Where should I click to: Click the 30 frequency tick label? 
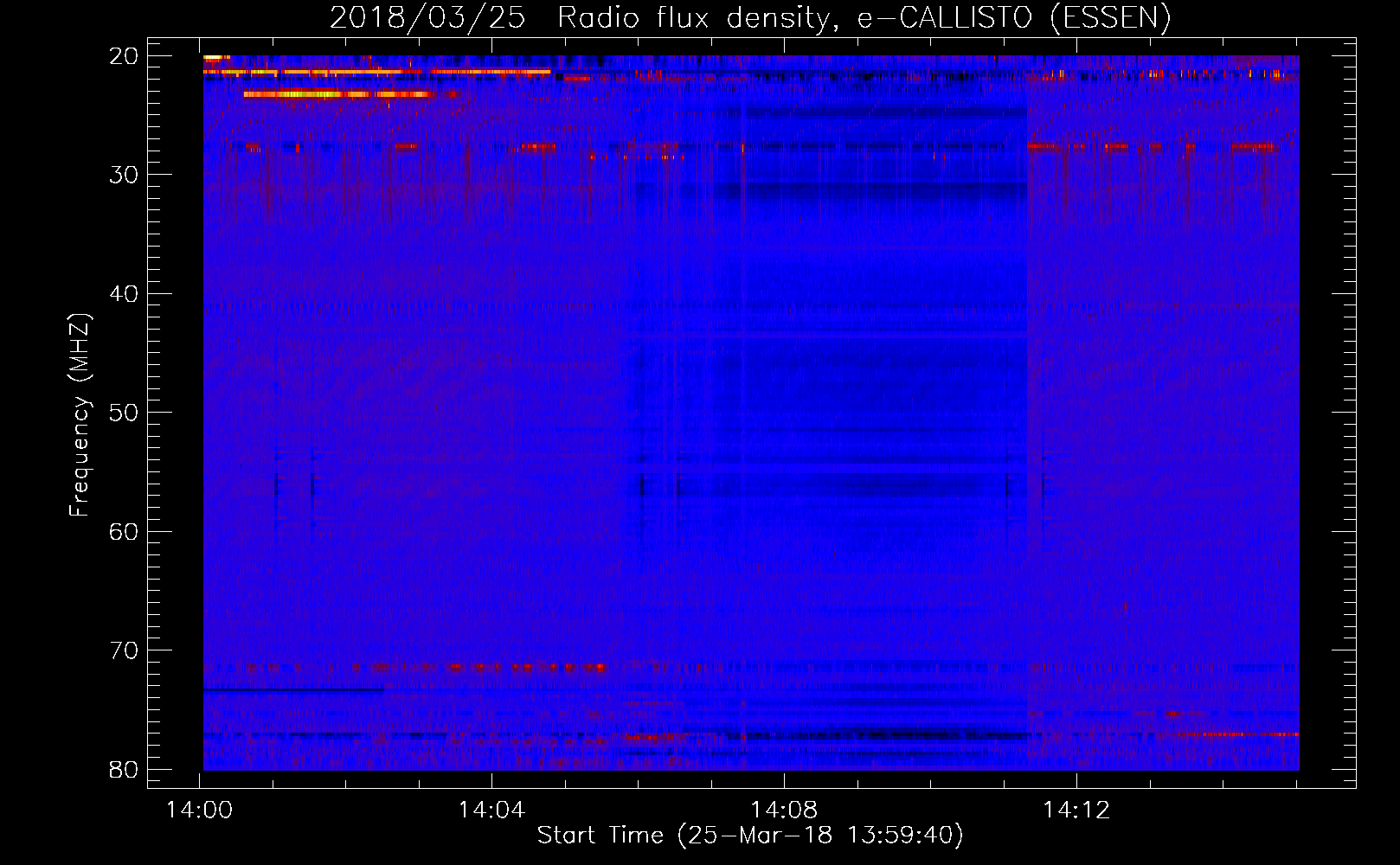coord(125,175)
